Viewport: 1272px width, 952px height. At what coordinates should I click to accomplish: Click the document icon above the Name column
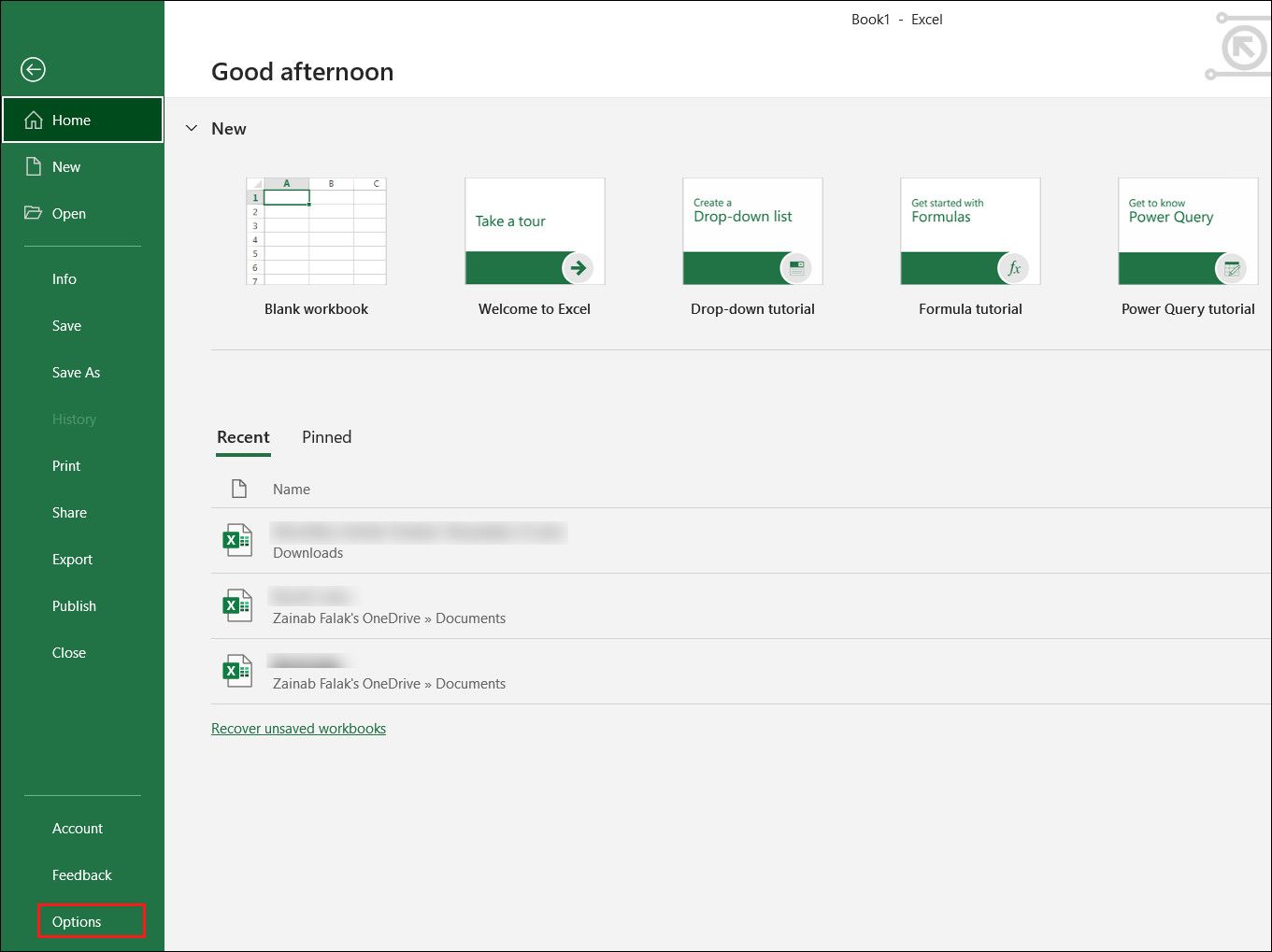238,488
